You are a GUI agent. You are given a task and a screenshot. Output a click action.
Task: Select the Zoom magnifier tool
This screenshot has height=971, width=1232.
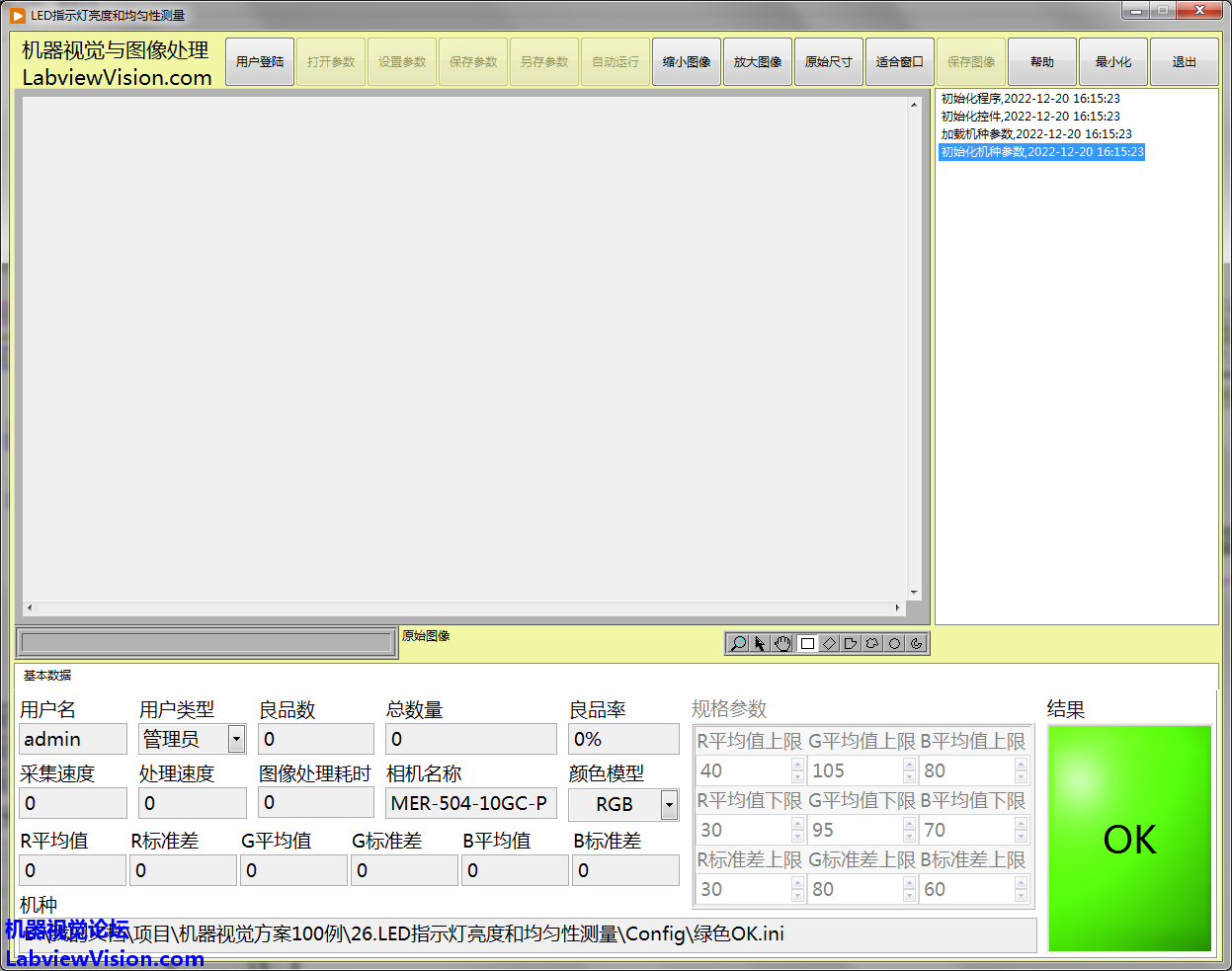point(737,644)
